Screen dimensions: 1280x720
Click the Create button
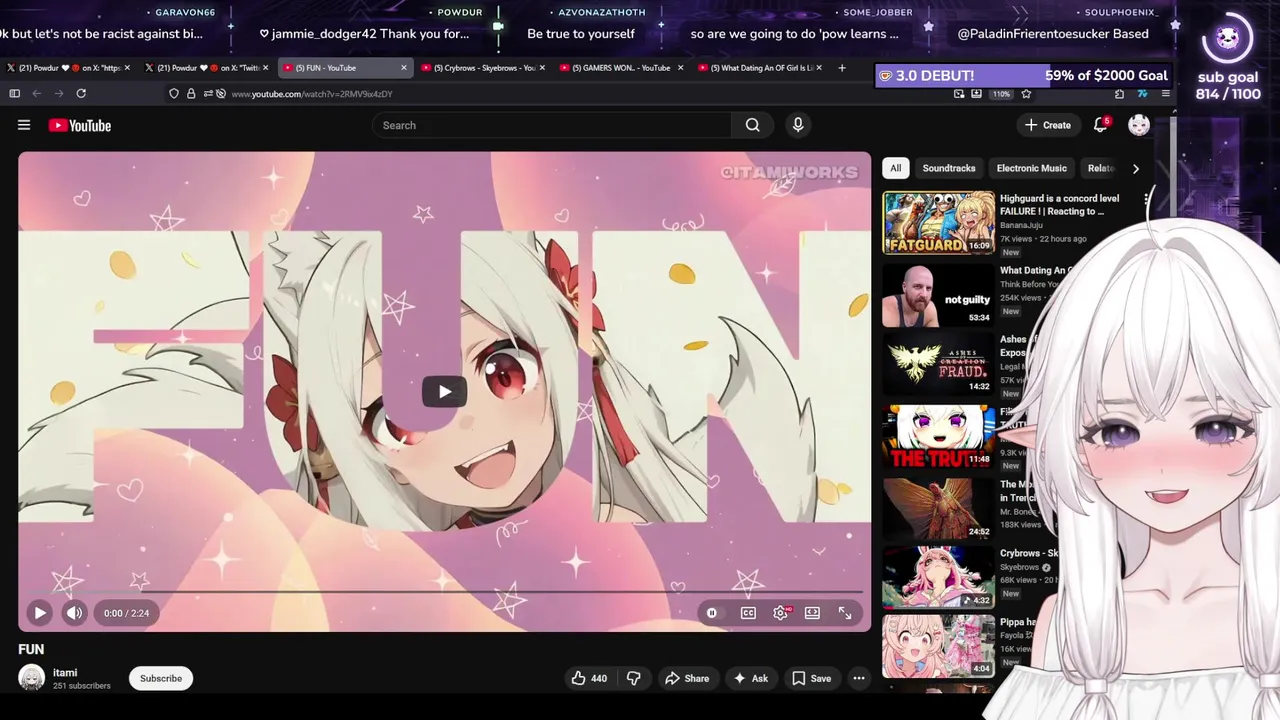[x=1048, y=125]
